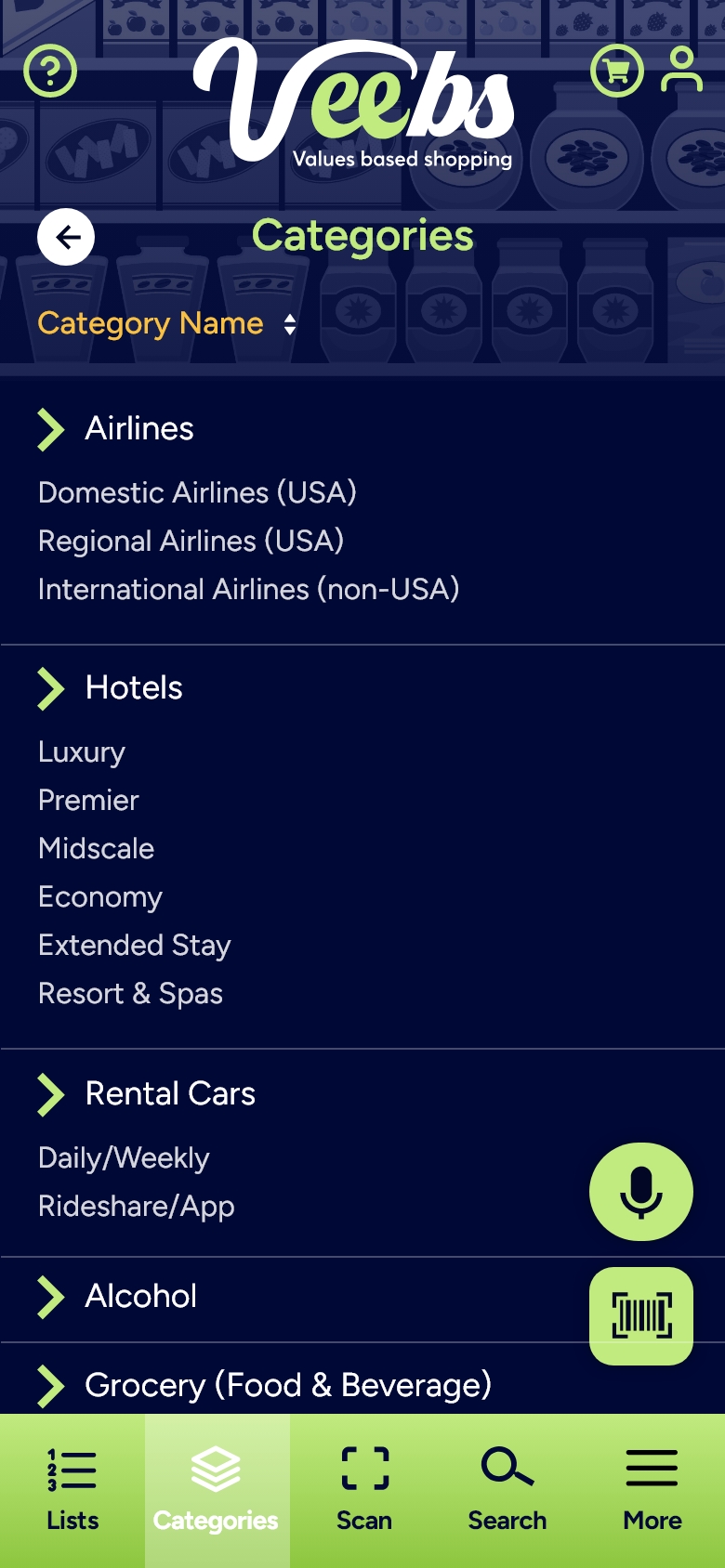725x1568 pixels.
Task: Select Domestic Airlines (USA)
Action: [x=197, y=492]
